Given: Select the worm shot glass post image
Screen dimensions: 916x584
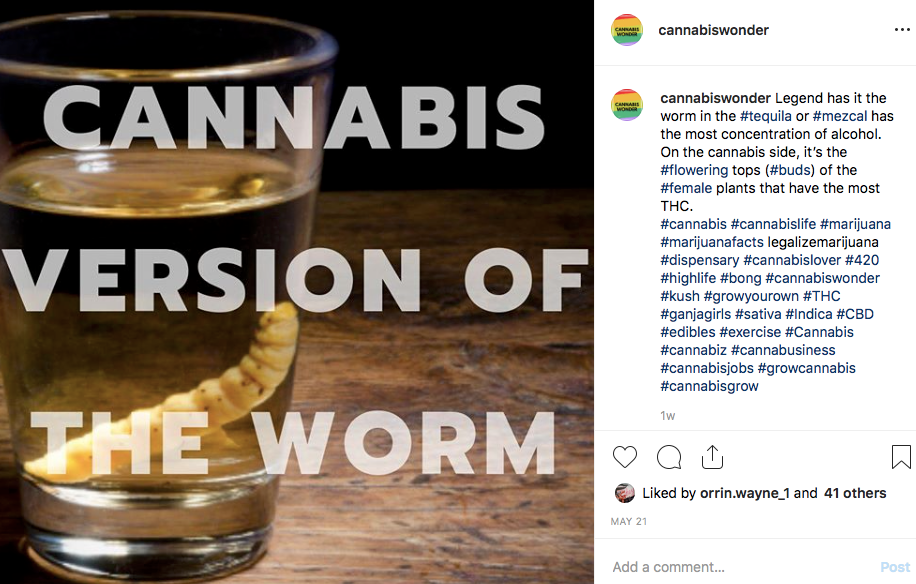Looking at the screenshot, I should (x=297, y=292).
